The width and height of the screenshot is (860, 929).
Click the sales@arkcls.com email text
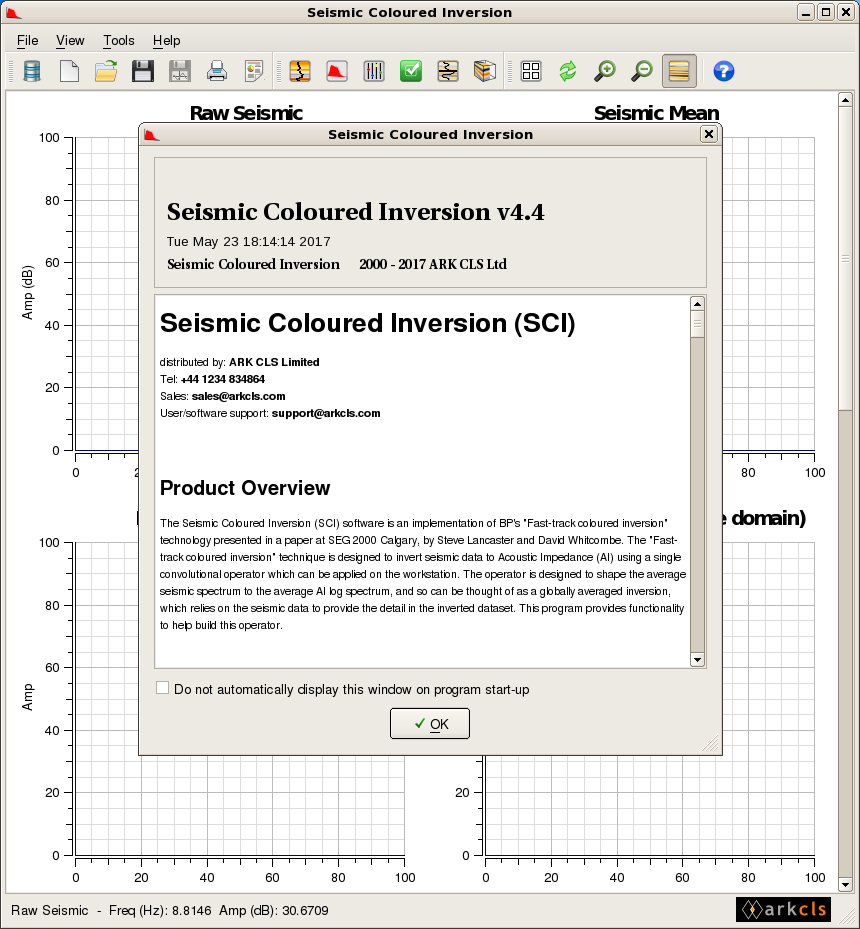pos(238,396)
